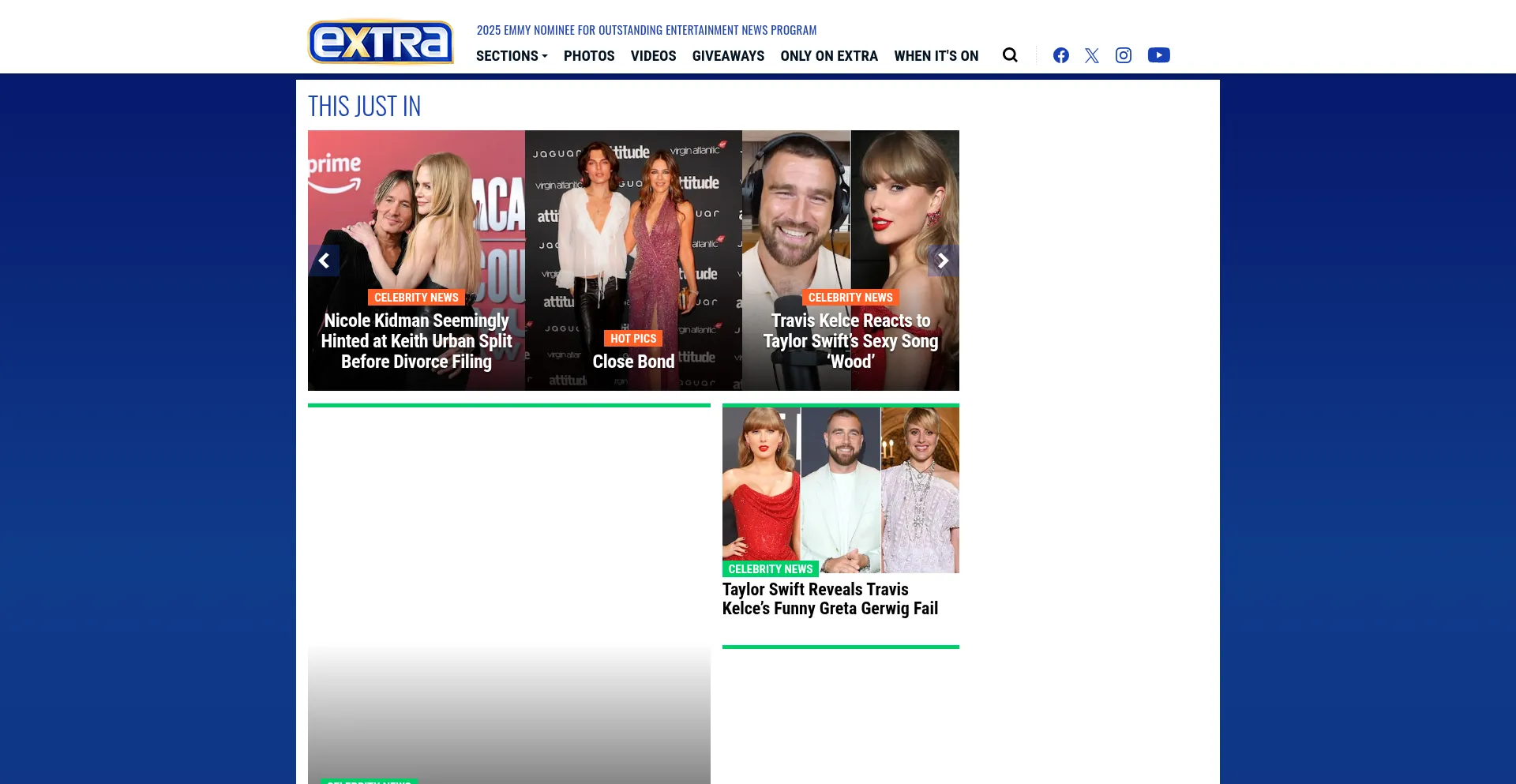Advance carousel with next arrow
This screenshot has height=784, width=1516.
(x=943, y=261)
